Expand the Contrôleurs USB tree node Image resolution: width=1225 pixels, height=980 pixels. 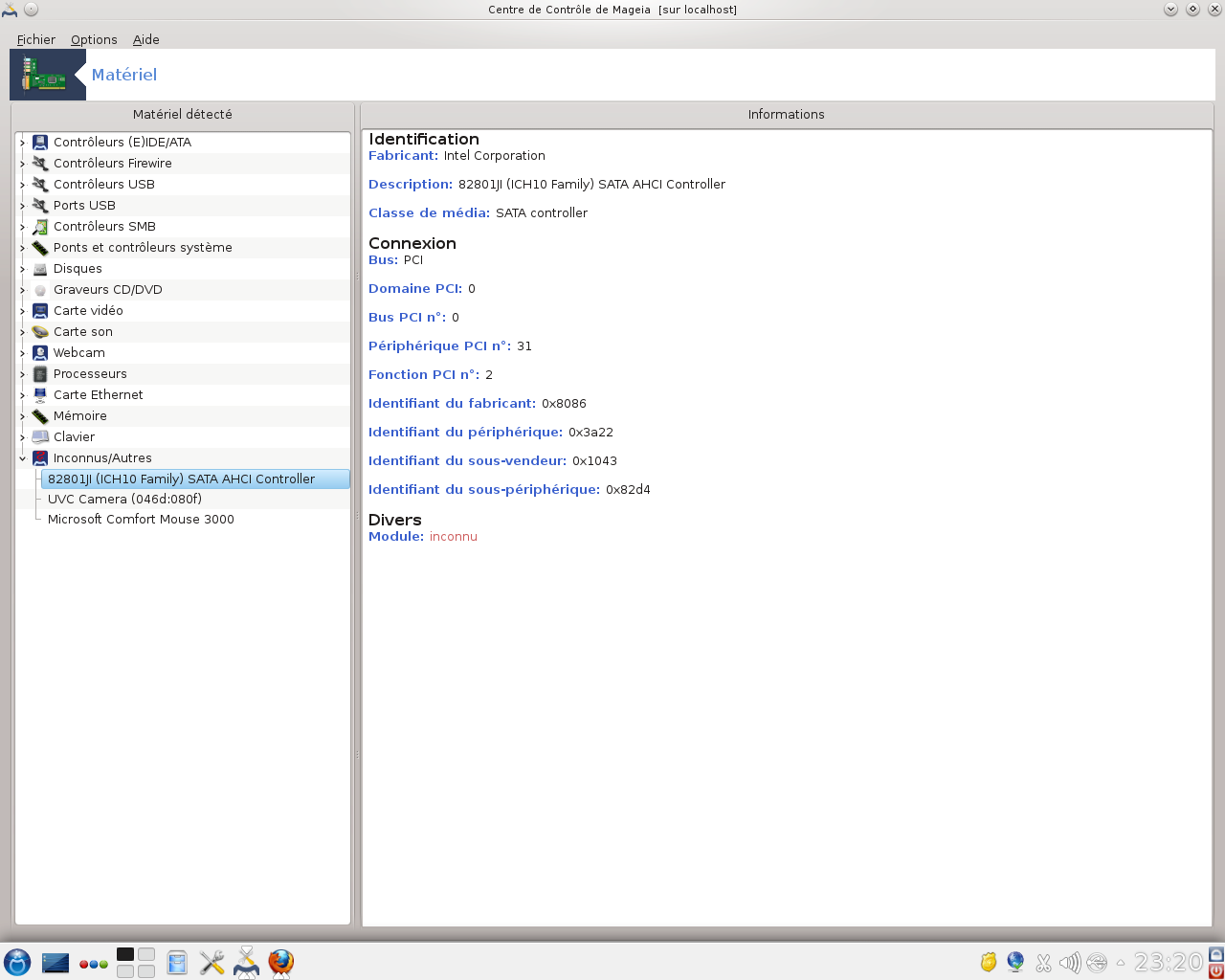point(23,185)
